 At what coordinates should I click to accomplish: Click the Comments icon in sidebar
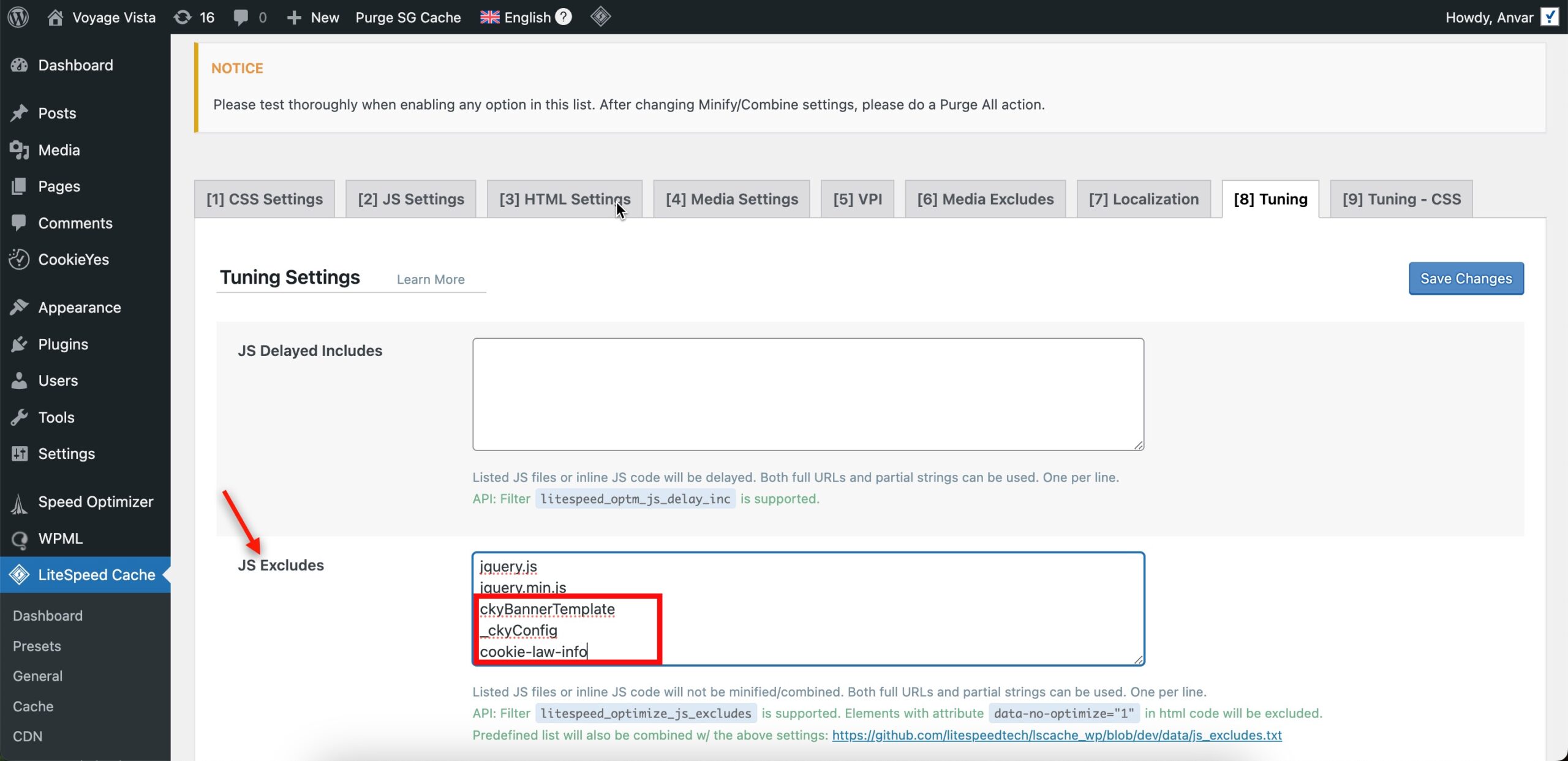tap(20, 223)
